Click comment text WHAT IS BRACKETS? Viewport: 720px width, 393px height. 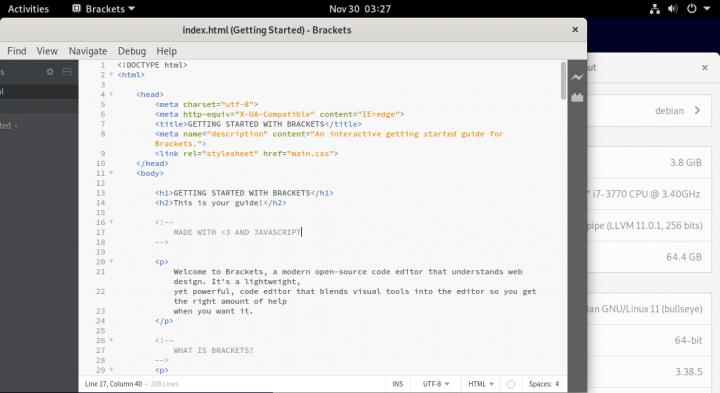click(213, 350)
